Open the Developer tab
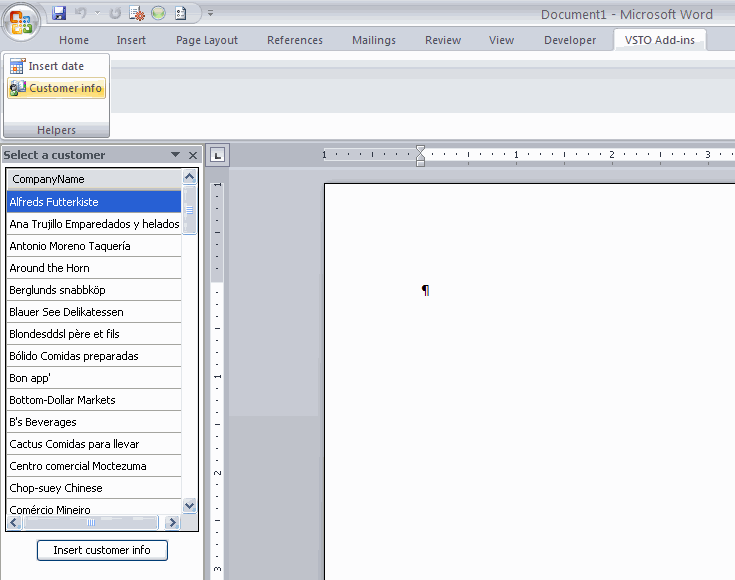The width and height of the screenshot is (735, 580). click(570, 40)
